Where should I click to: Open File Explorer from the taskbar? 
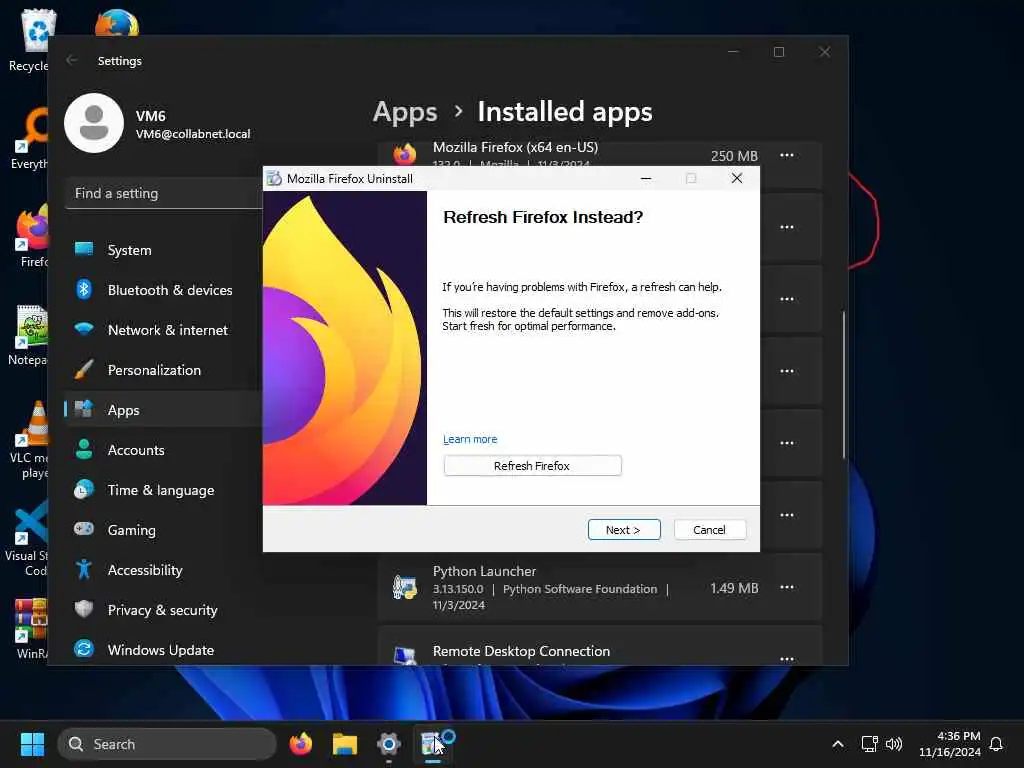pyautogui.click(x=345, y=744)
